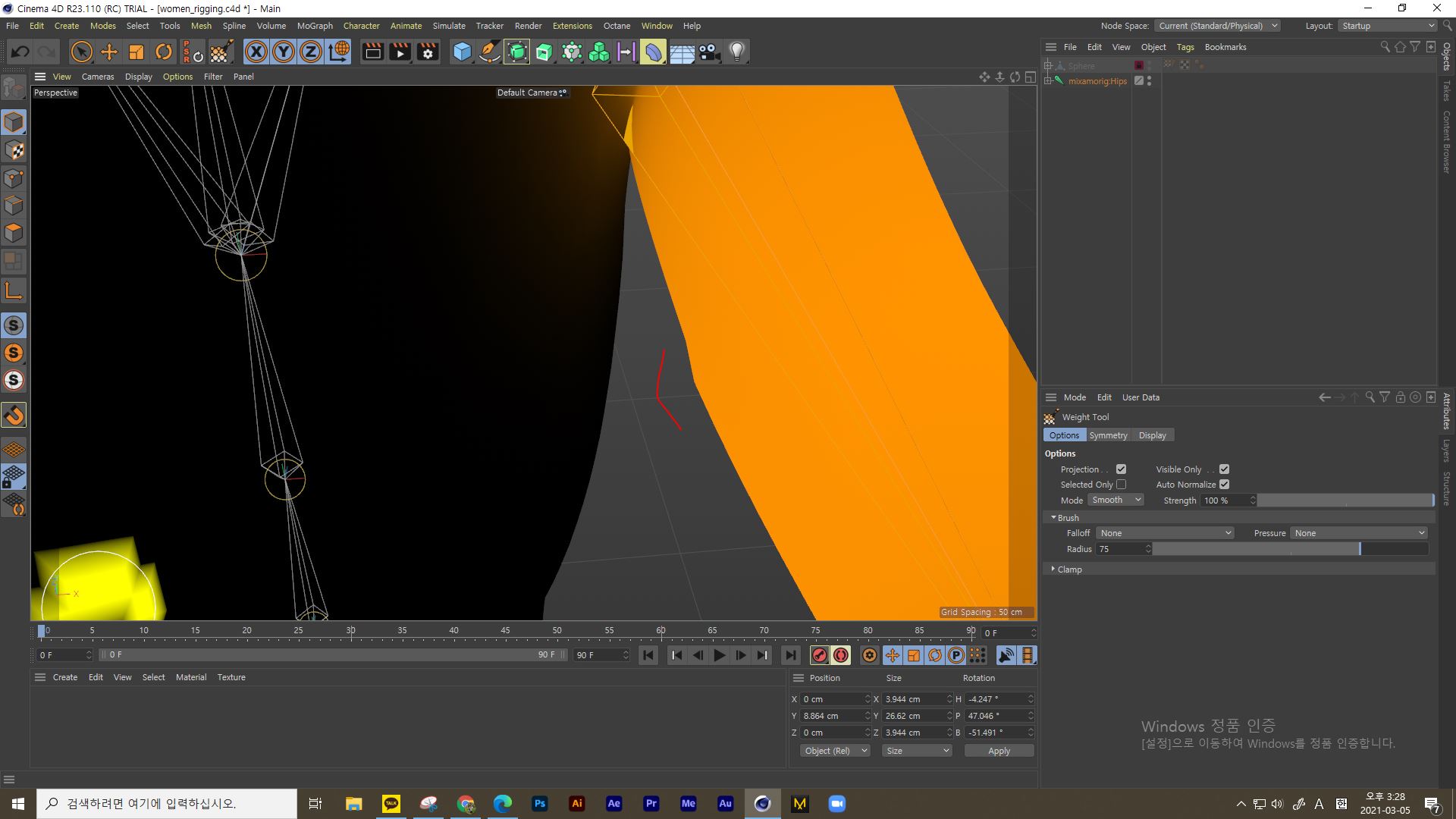Go to the start of animation

point(648,655)
